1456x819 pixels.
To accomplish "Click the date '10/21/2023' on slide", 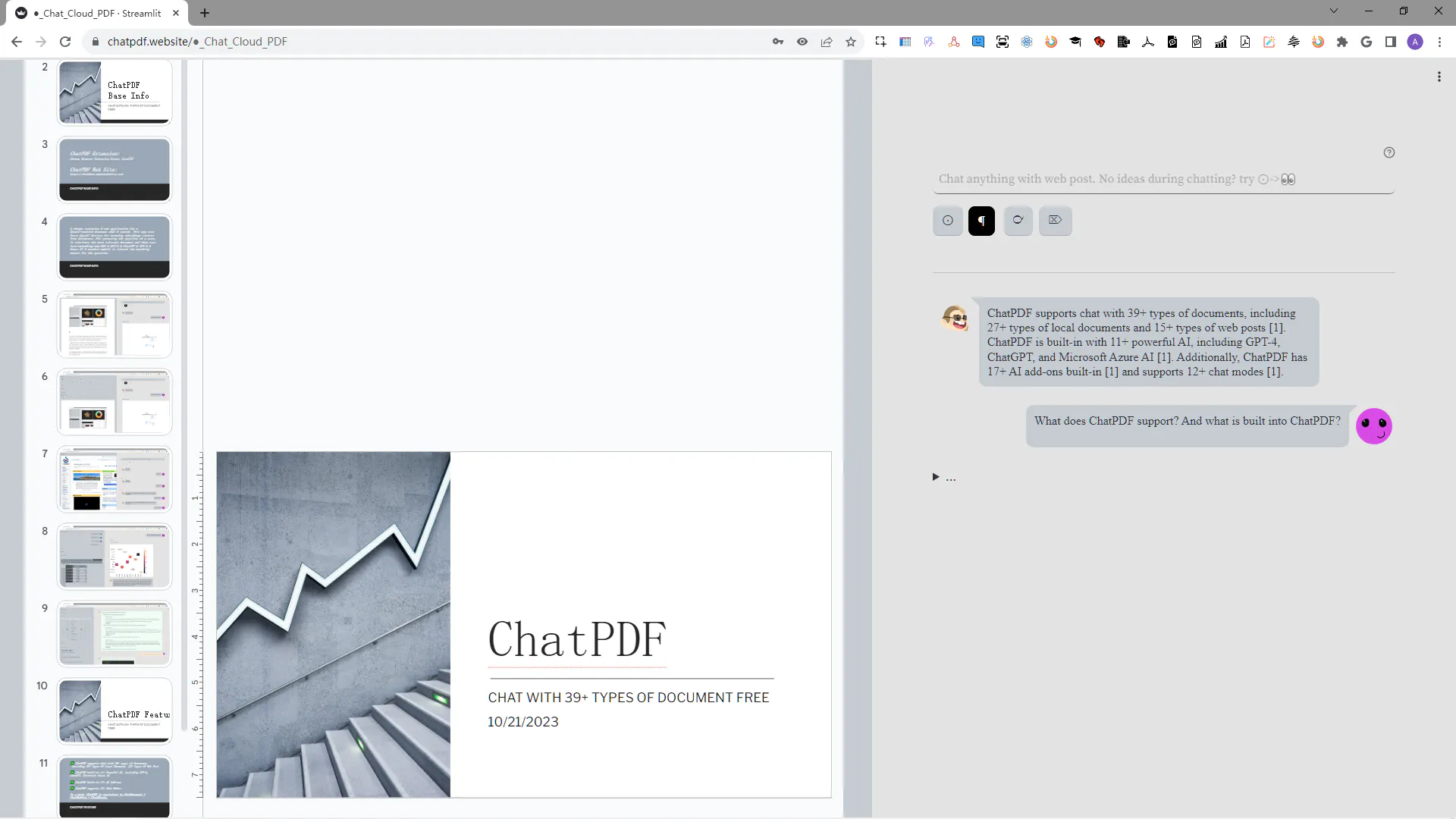I will coord(522,722).
